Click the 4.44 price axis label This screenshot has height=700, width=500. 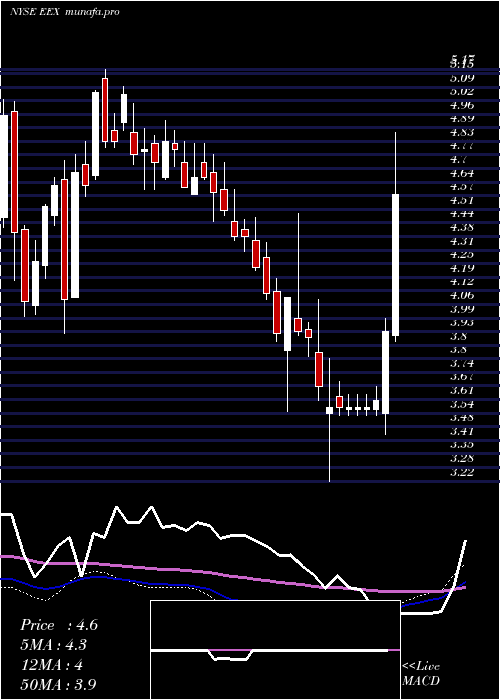click(462, 214)
